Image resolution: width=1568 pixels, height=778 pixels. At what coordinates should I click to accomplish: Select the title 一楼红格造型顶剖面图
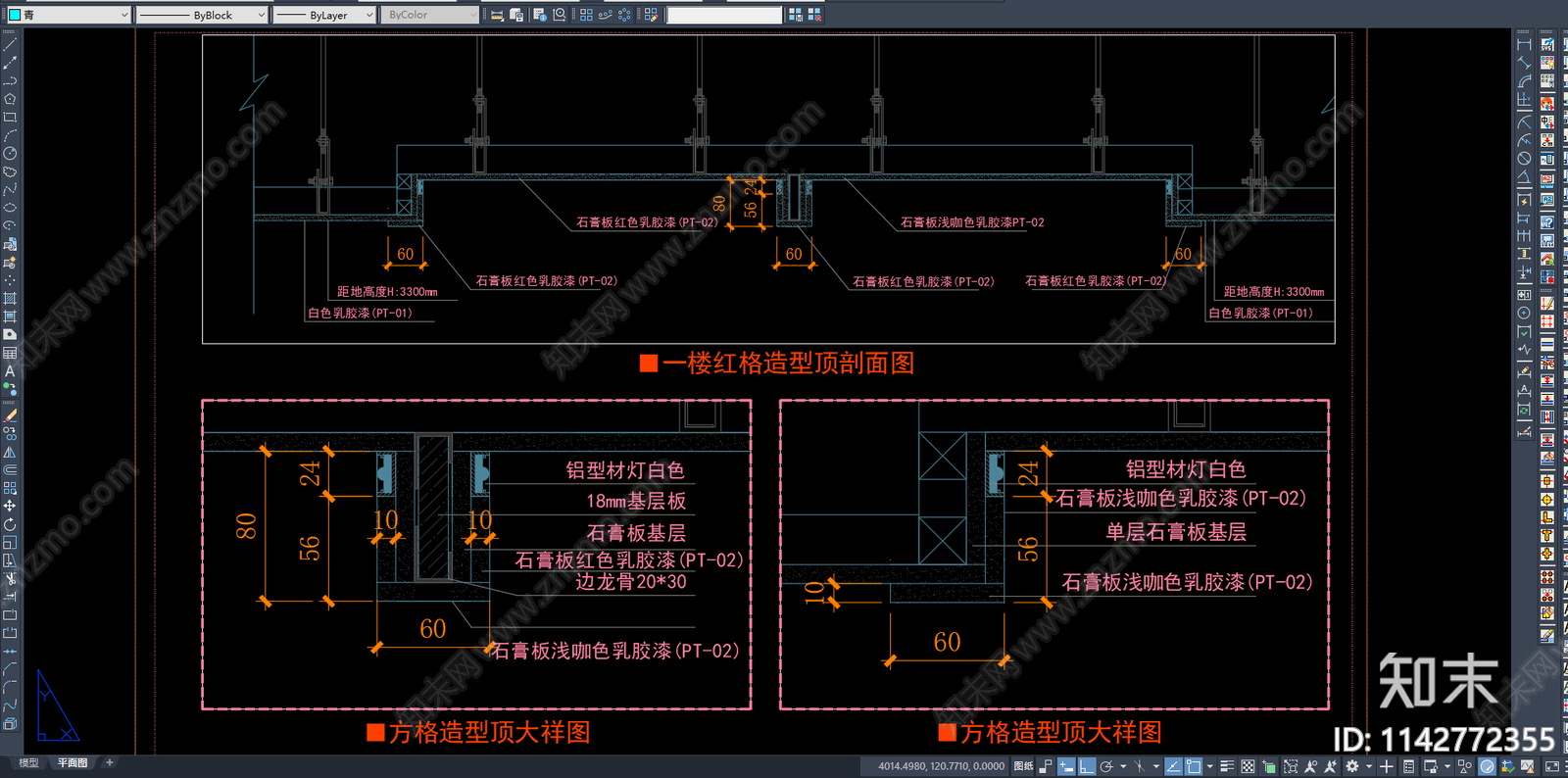788,364
